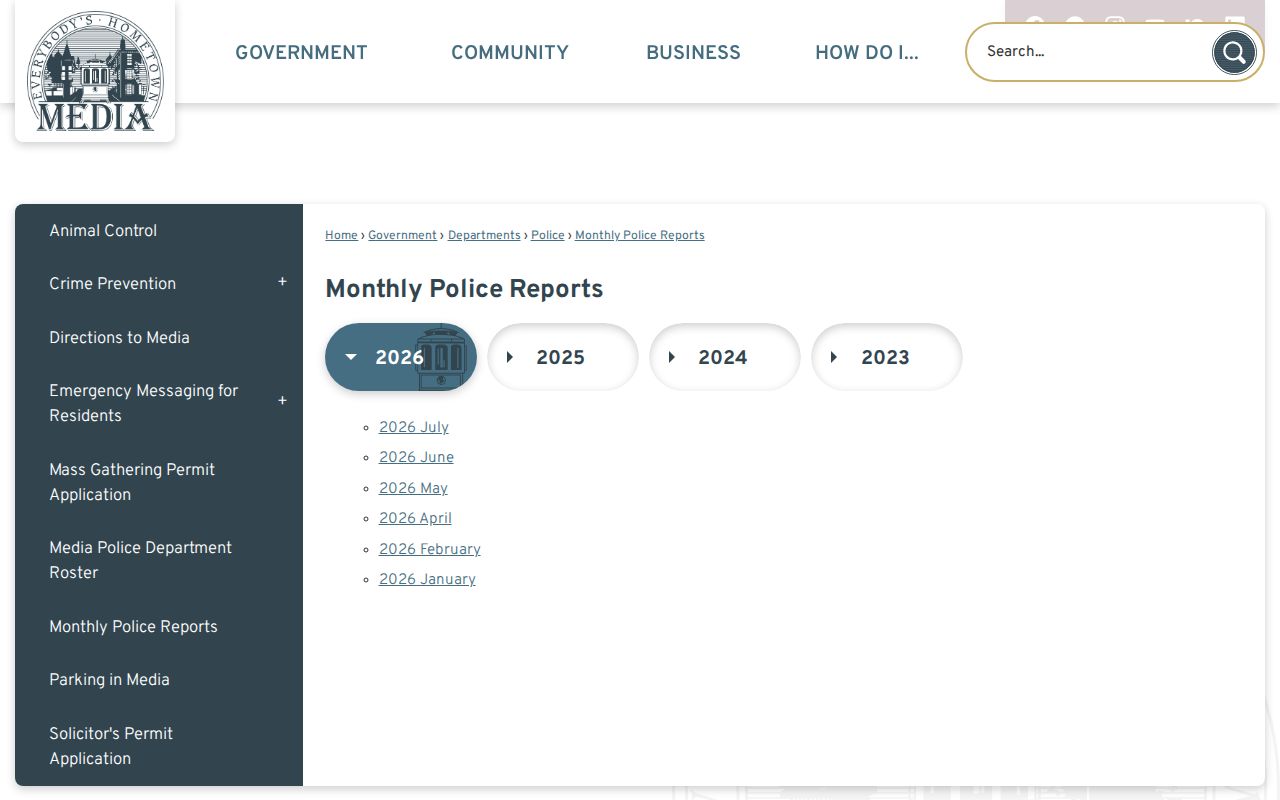Click the Monthly Police Reports breadcrumb link
Image resolution: width=1280 pixels, height=800 pixels.
click(x=640, y=236)
